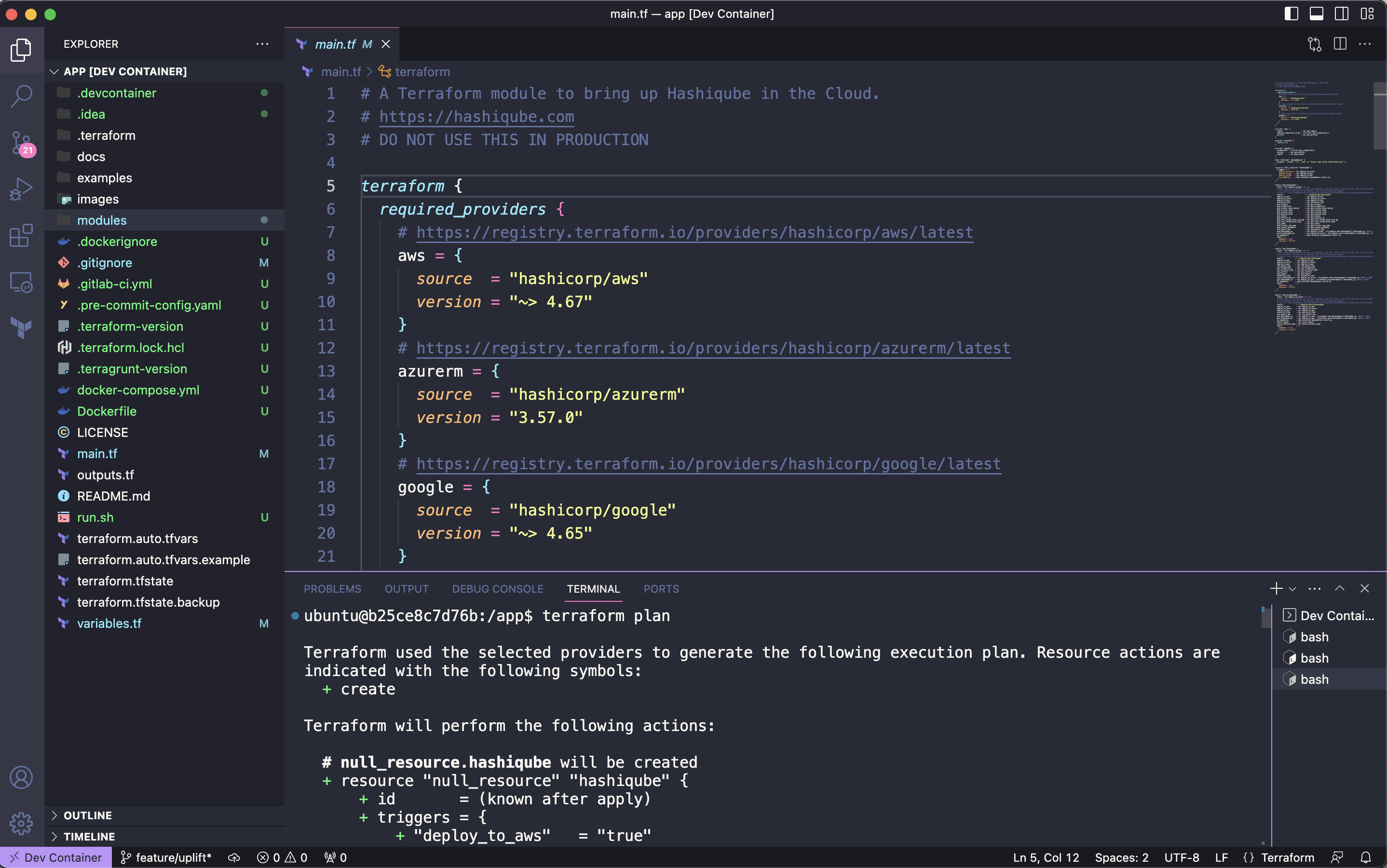Select the Dev Container terminal entry
This screenshot has width=1387, height=868.
pyautogui.click(x=1329, y=615)
